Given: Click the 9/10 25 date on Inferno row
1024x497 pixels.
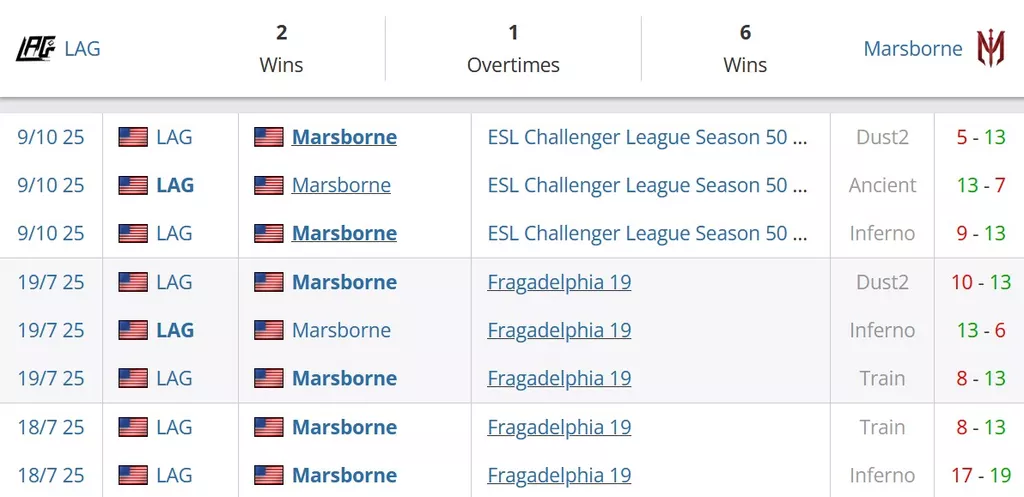Looking at the screenshot, I should click(x=51, y=233).
